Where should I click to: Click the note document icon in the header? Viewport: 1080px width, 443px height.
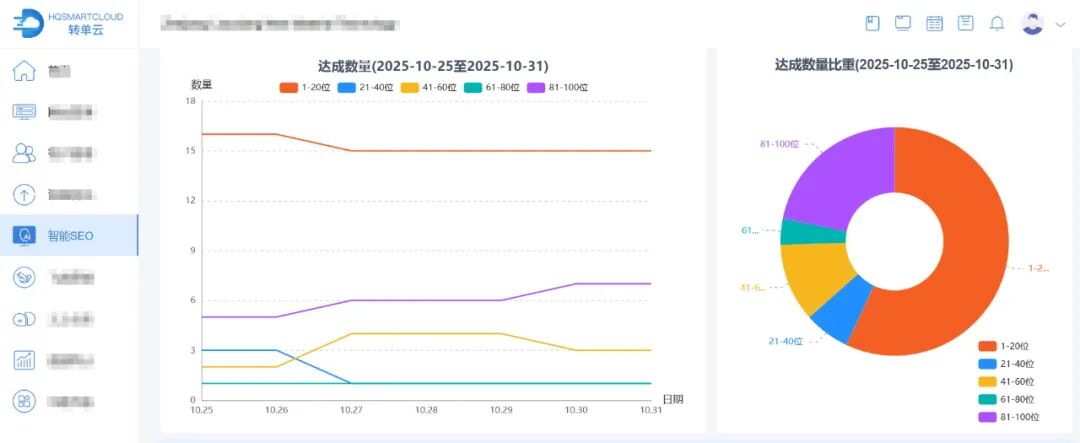tap(965, 23)
